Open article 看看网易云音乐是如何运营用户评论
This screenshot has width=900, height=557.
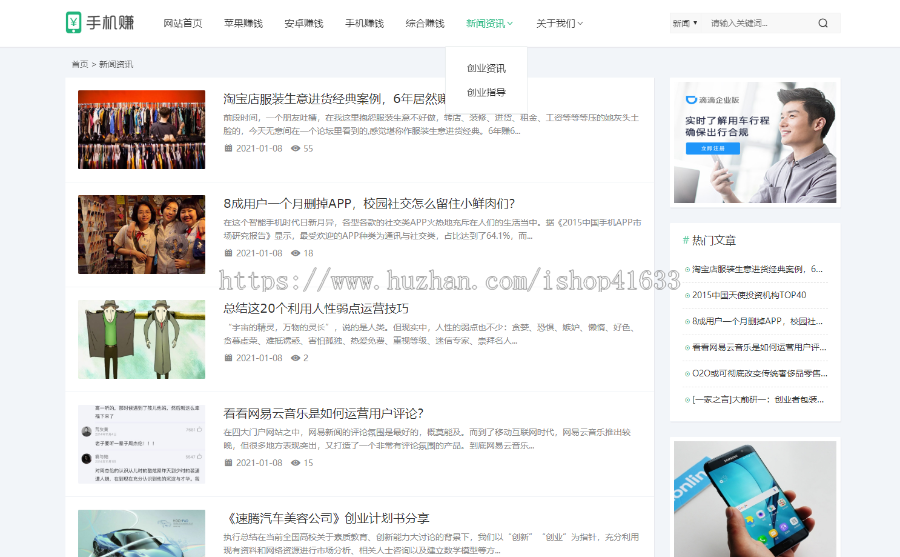pyautogui.click(x=323, y=413)
